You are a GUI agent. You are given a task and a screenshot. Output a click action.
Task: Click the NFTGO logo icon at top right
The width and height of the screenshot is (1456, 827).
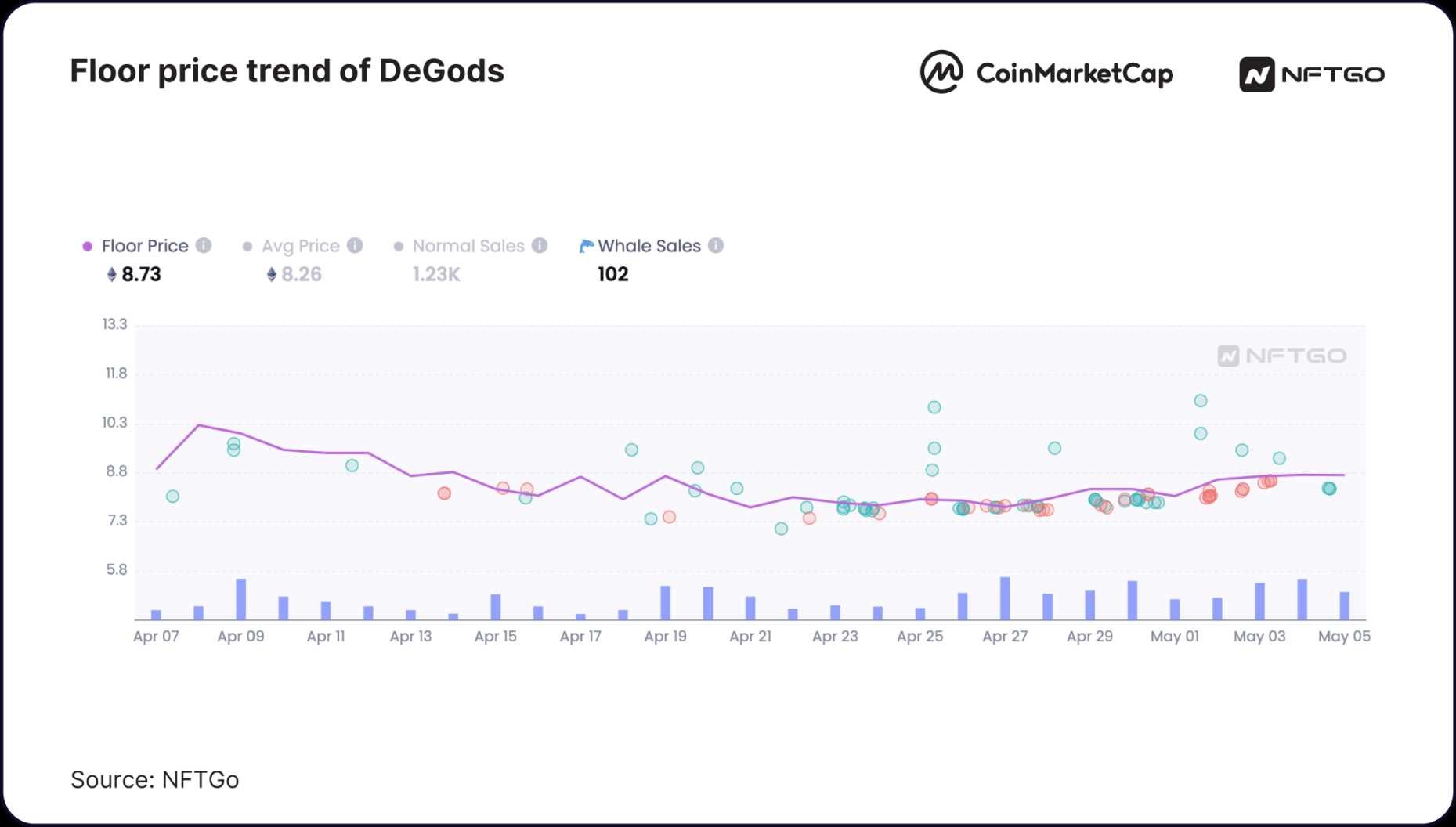(1256, 74)
